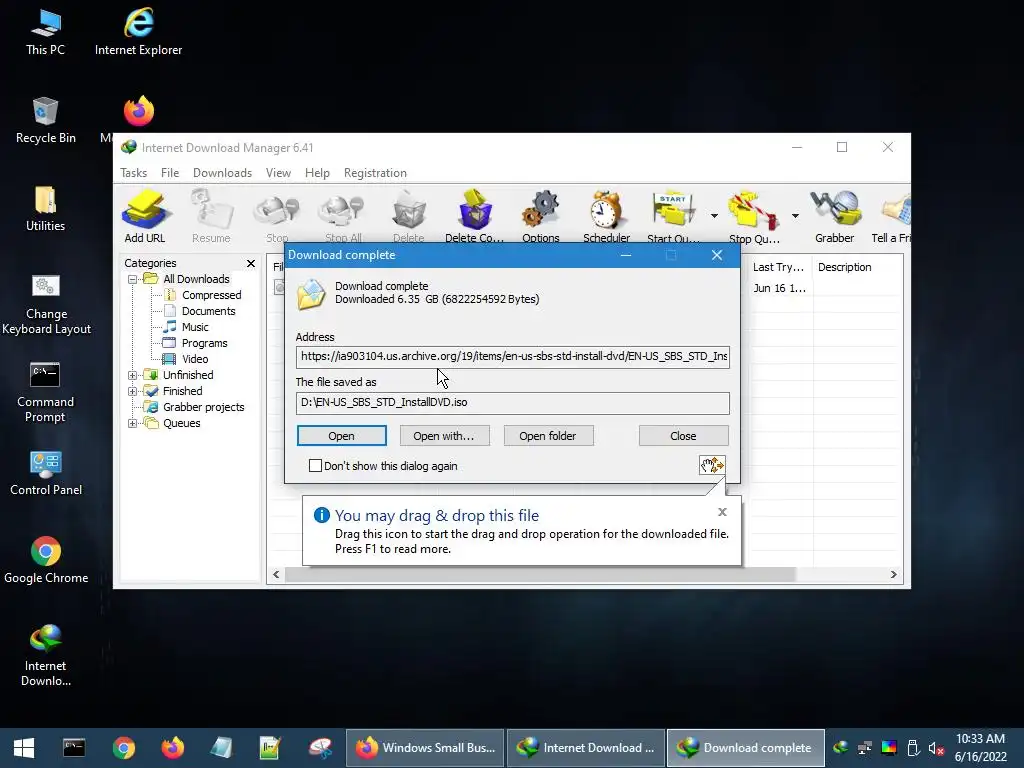Open the Downloads menu
Viewport: 1024px width, 768px height.
click(222, 173)
